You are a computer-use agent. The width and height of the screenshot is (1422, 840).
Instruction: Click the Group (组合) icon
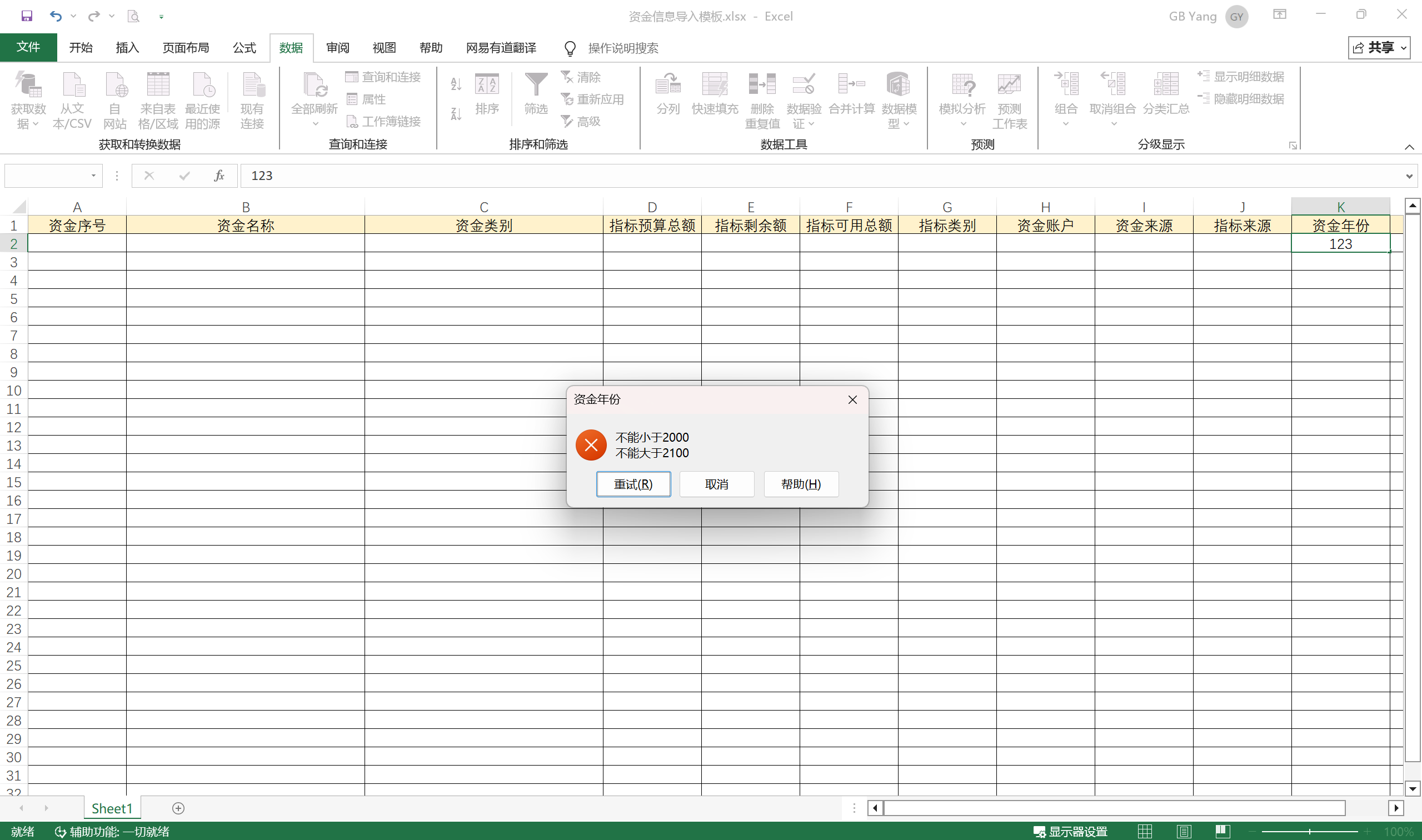1066,99
